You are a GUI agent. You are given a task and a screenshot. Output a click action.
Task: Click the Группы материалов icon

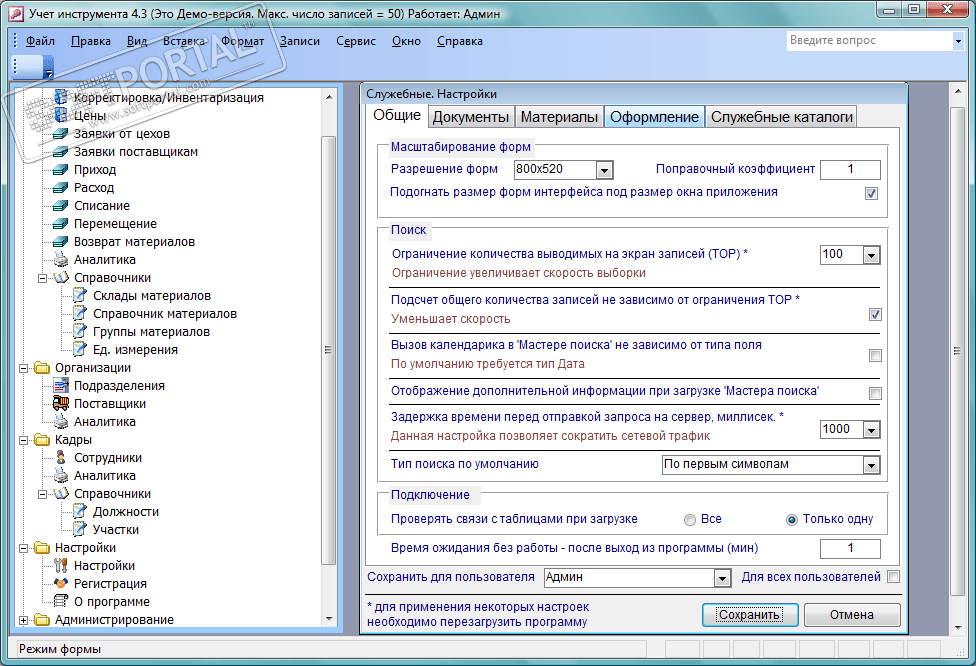(80, 331)
